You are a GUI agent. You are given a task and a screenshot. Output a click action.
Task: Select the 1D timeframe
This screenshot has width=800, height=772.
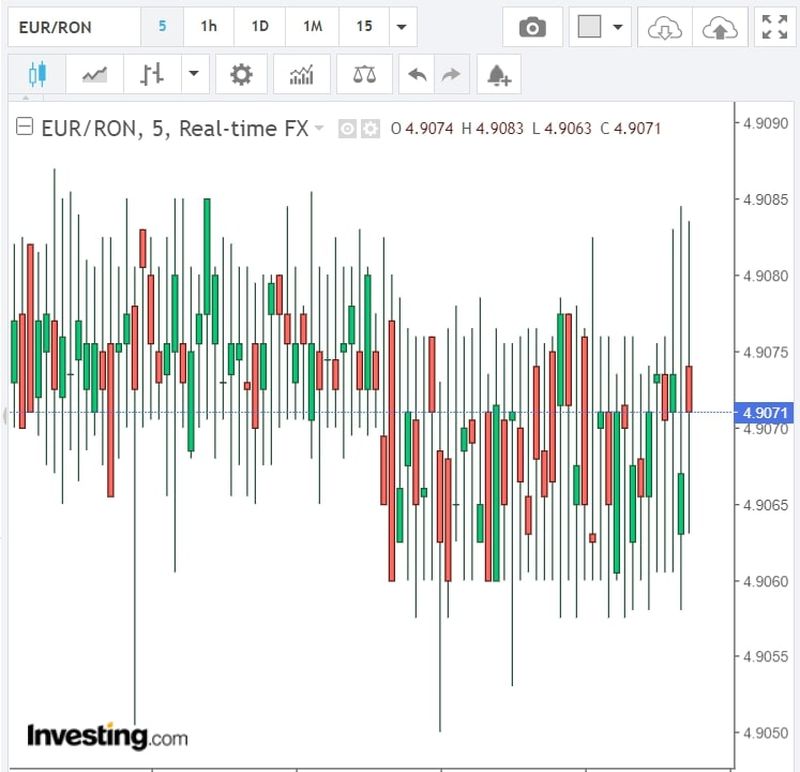click(x=260, y=27)
